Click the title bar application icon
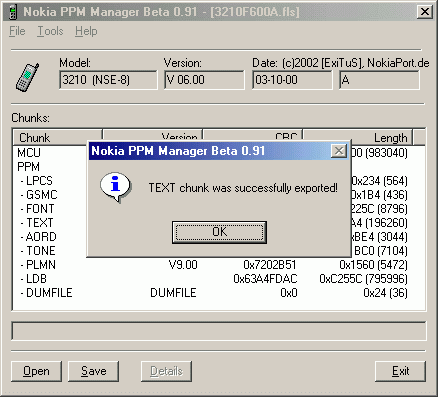The image size is (438, 397). point(13,12)
